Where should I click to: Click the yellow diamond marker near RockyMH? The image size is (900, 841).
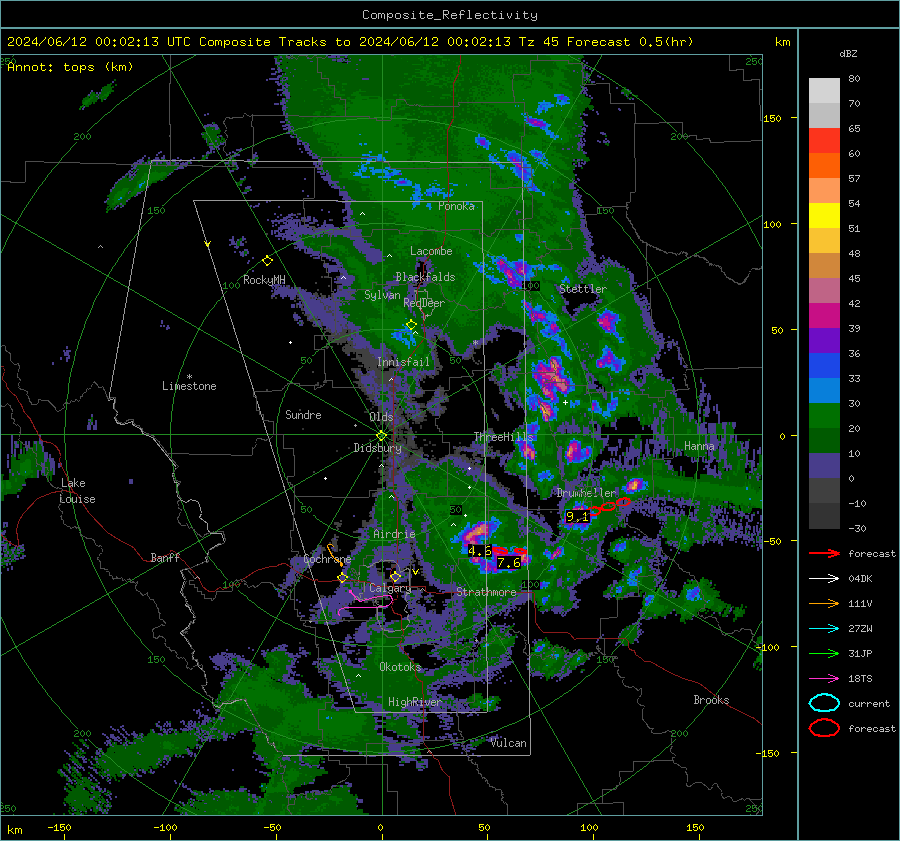(x=267, y=261)
